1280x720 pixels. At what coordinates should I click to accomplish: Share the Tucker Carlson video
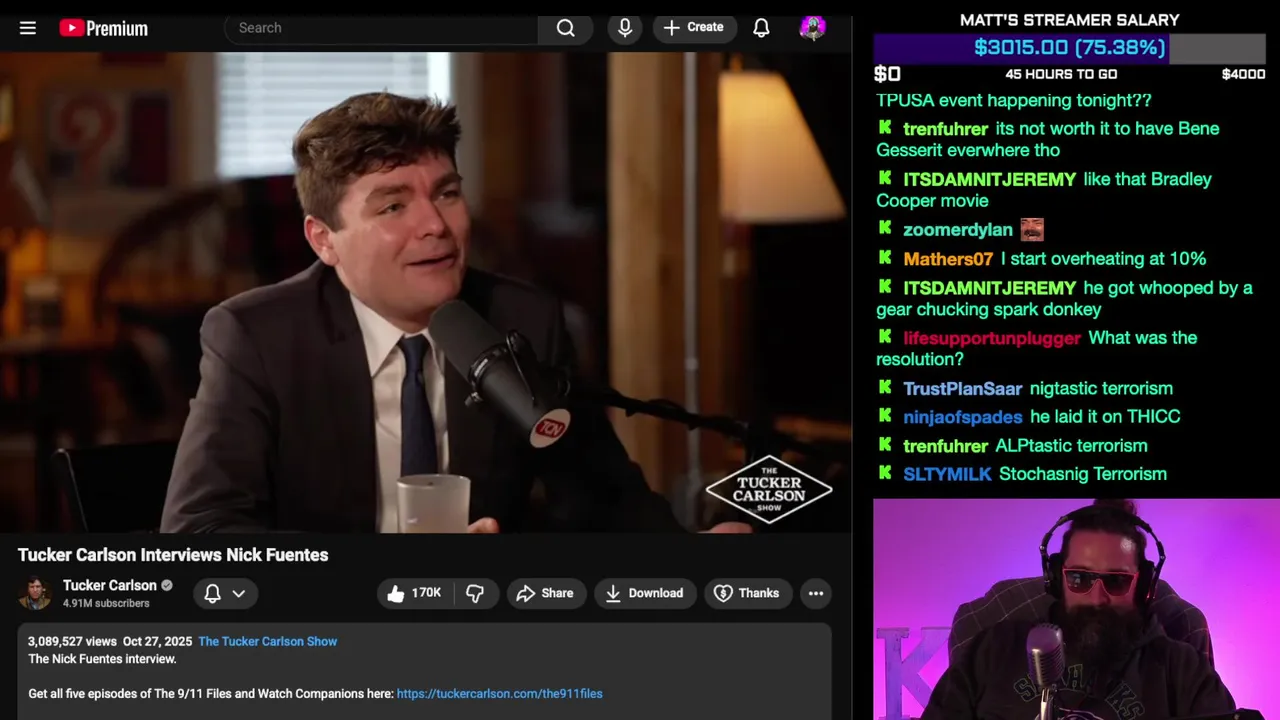[545, 593]
